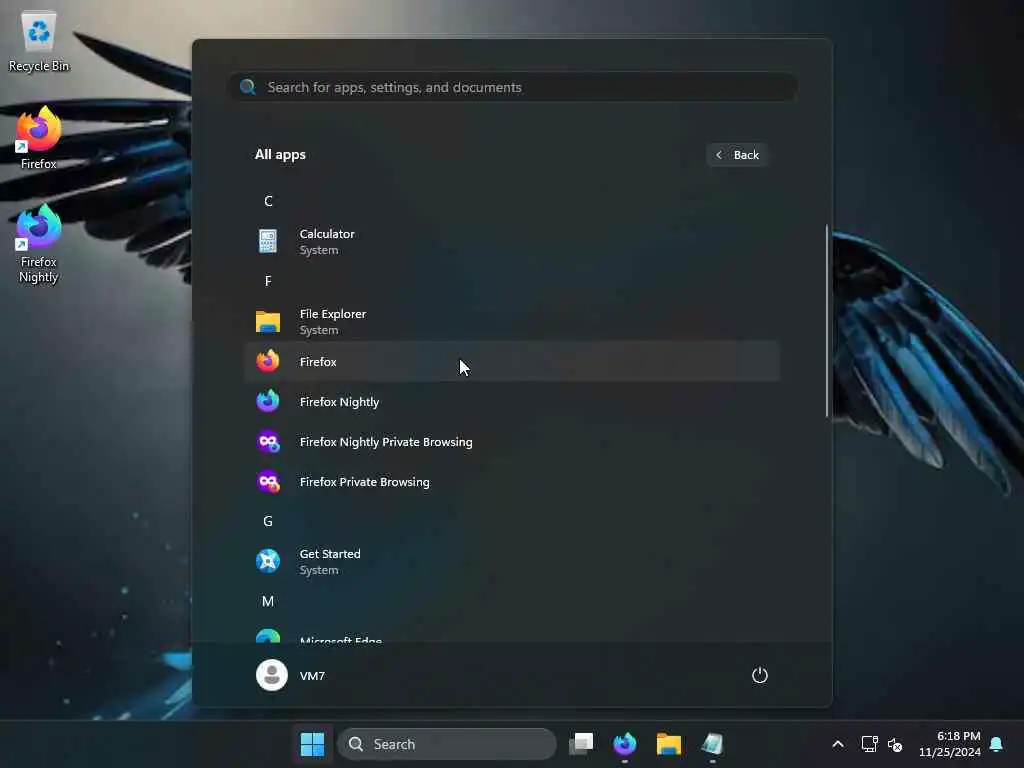Viewport: 1024px width, 768px height.
Task: Click the taskbar Search box
Action: [x=447, y=744]
